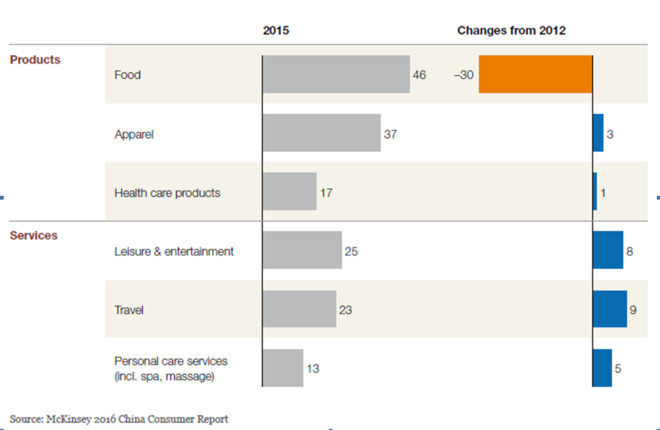The width and height of the screenshot is (660, 430).
Task: Select the gray Travel 2015 bar
Action: coord(299,309)
